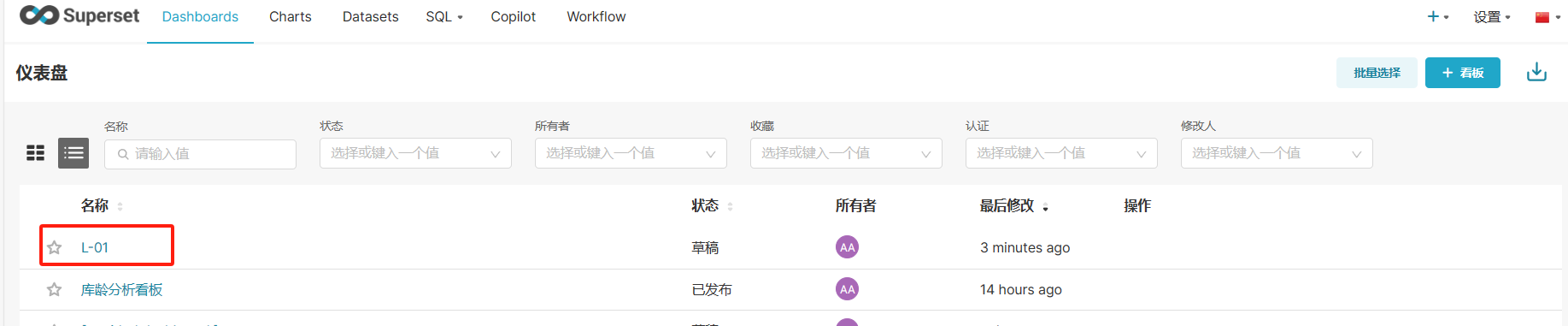Click the 仪表盘 page title
1568x326 pixels.
click(41, 73)
